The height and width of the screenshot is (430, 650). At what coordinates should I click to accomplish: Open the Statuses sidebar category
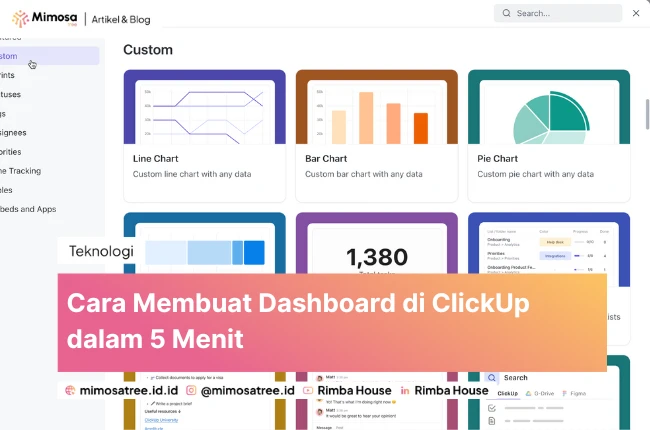pos(10,95)
